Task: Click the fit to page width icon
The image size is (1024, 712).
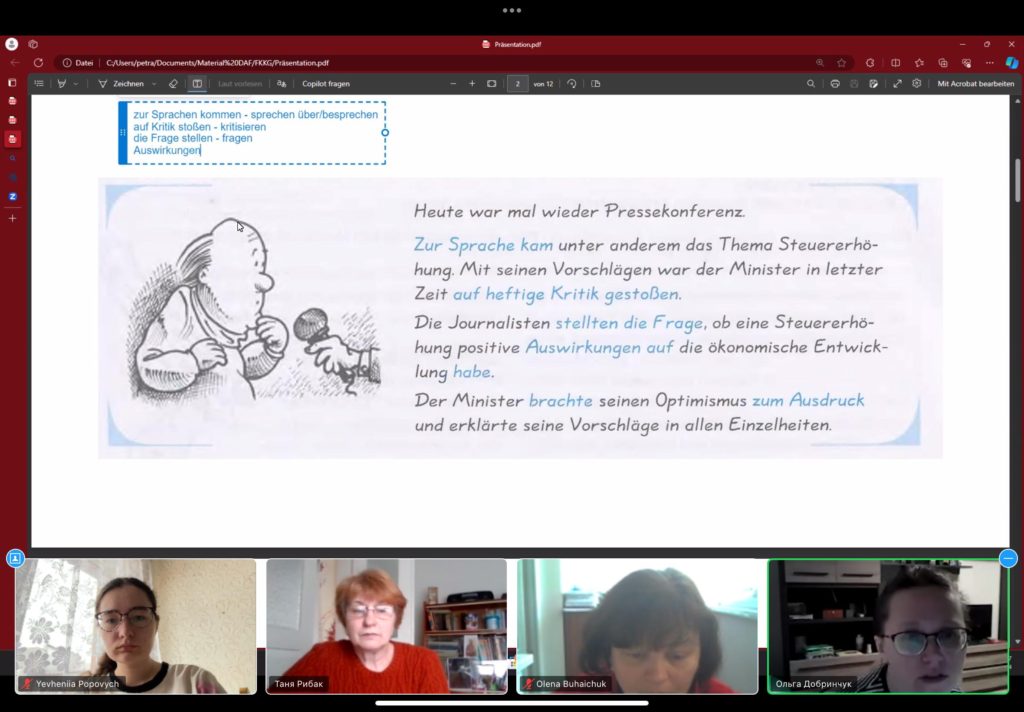Action: point(492,84)
